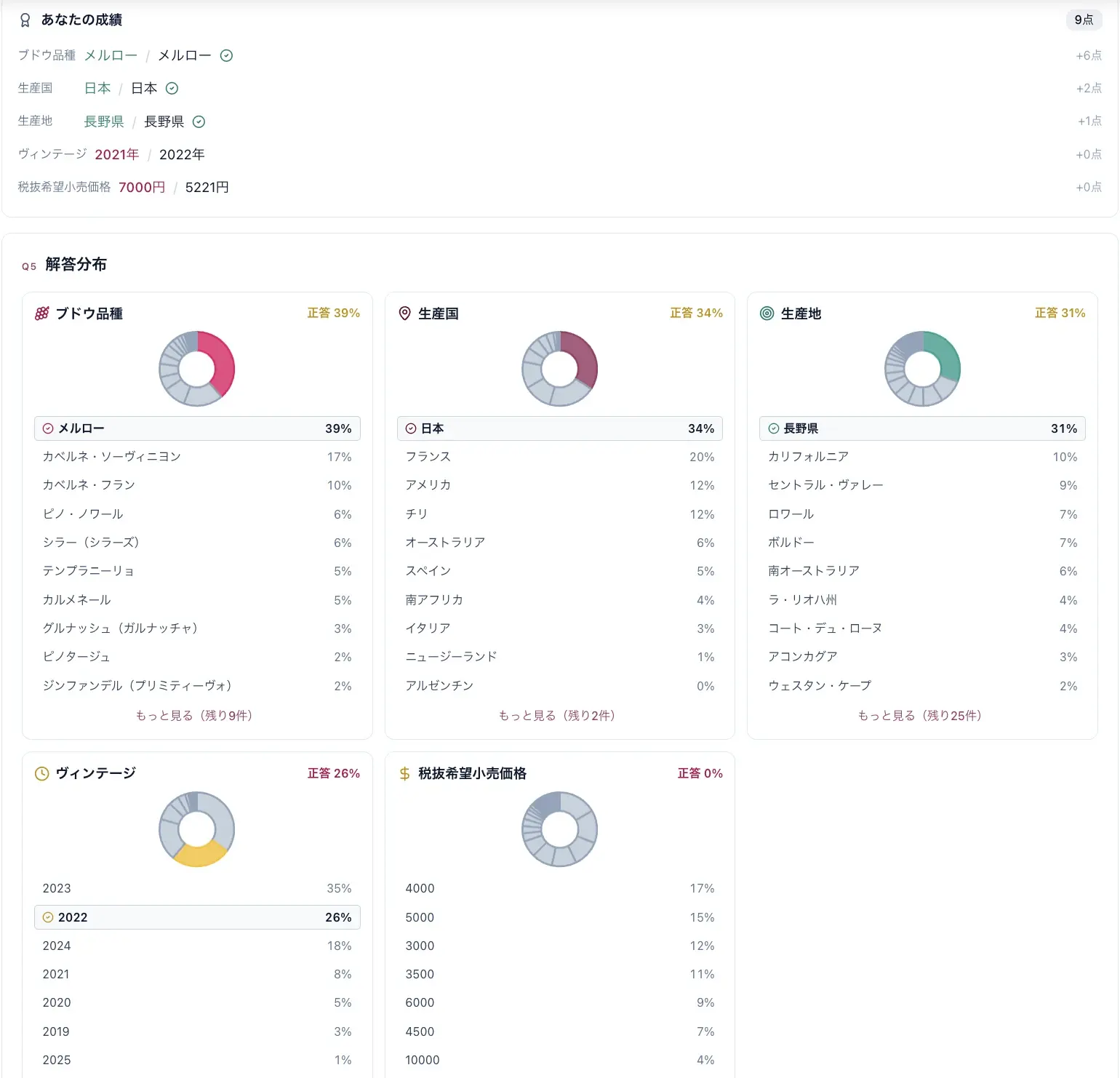Click the 税抜希望小売価格 donut chart
Viewport: 1120px width, 1078px height.
click(560, 829)
